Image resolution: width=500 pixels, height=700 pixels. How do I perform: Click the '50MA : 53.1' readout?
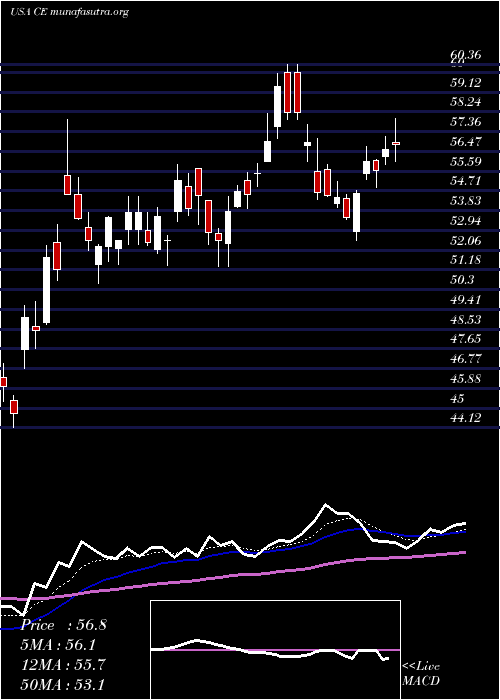coord(63,684)
